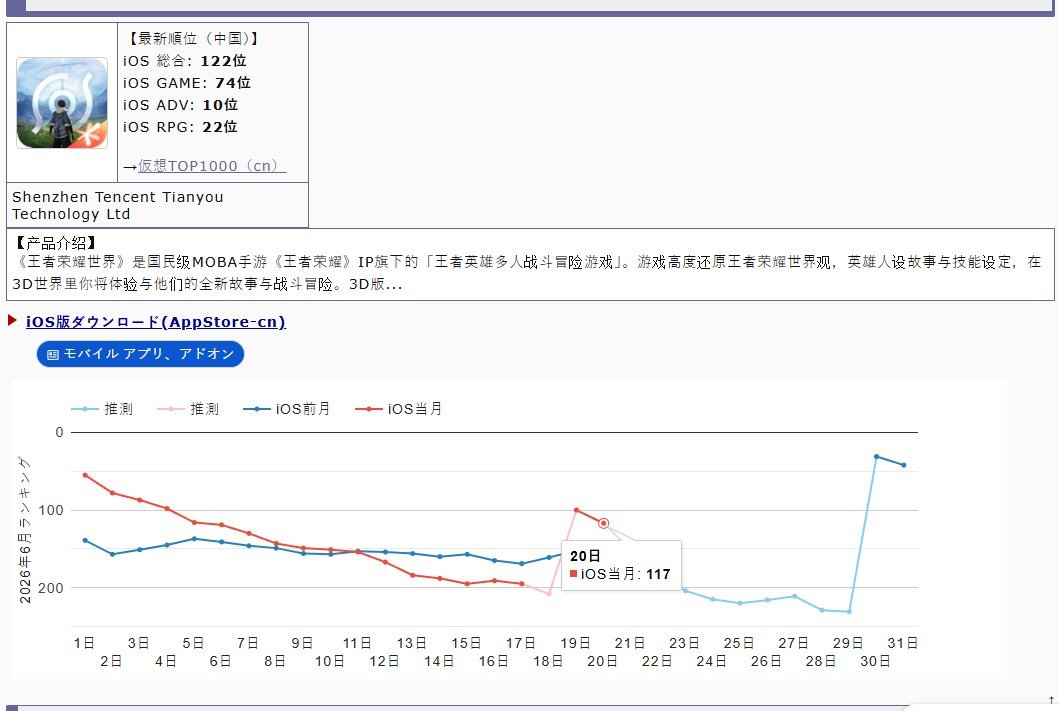
Task: Select the highlighted 20日 data point
Action: [603, 523]
